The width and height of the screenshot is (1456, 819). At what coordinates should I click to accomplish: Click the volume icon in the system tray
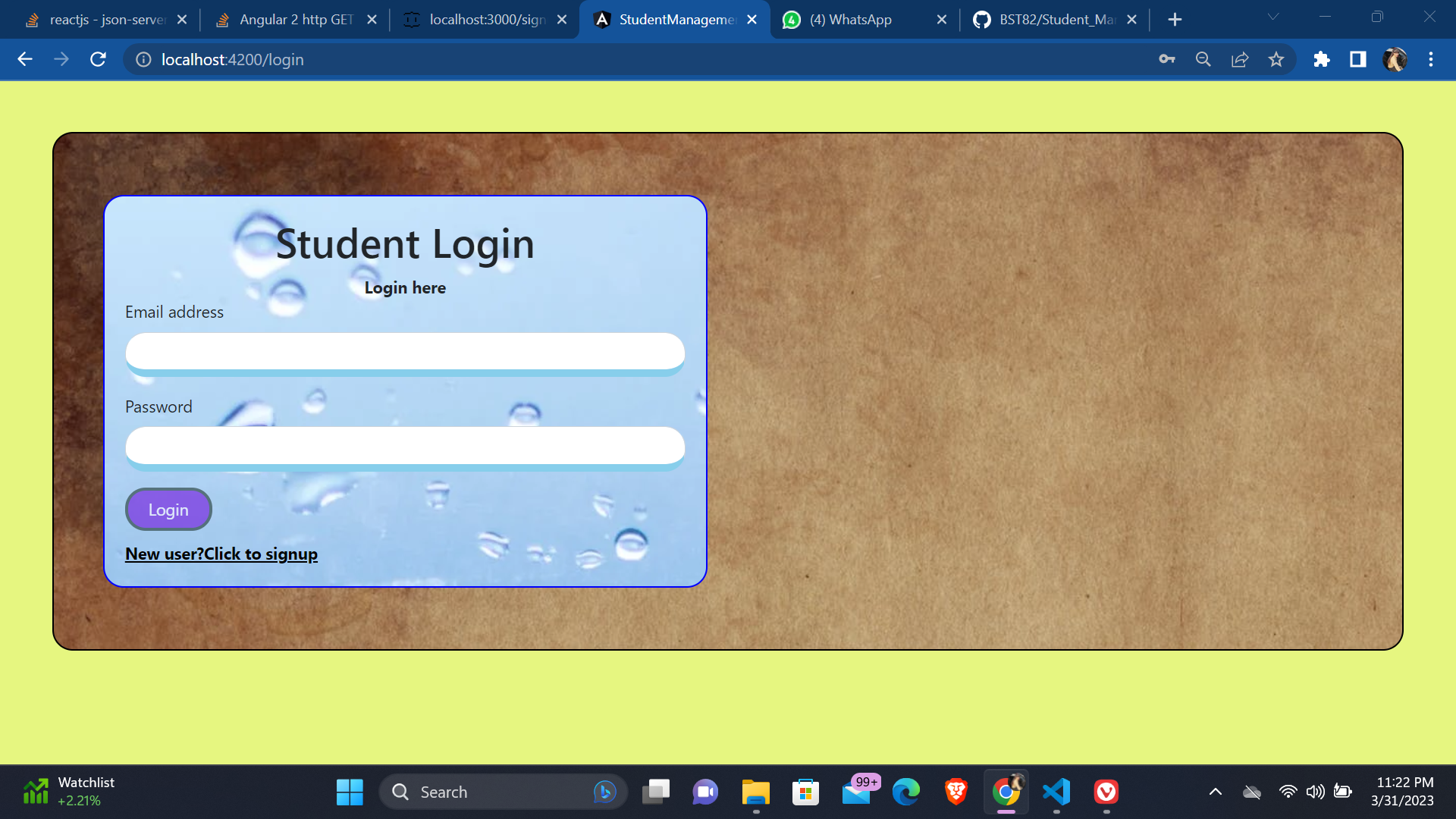click(x=1316, y=792)
